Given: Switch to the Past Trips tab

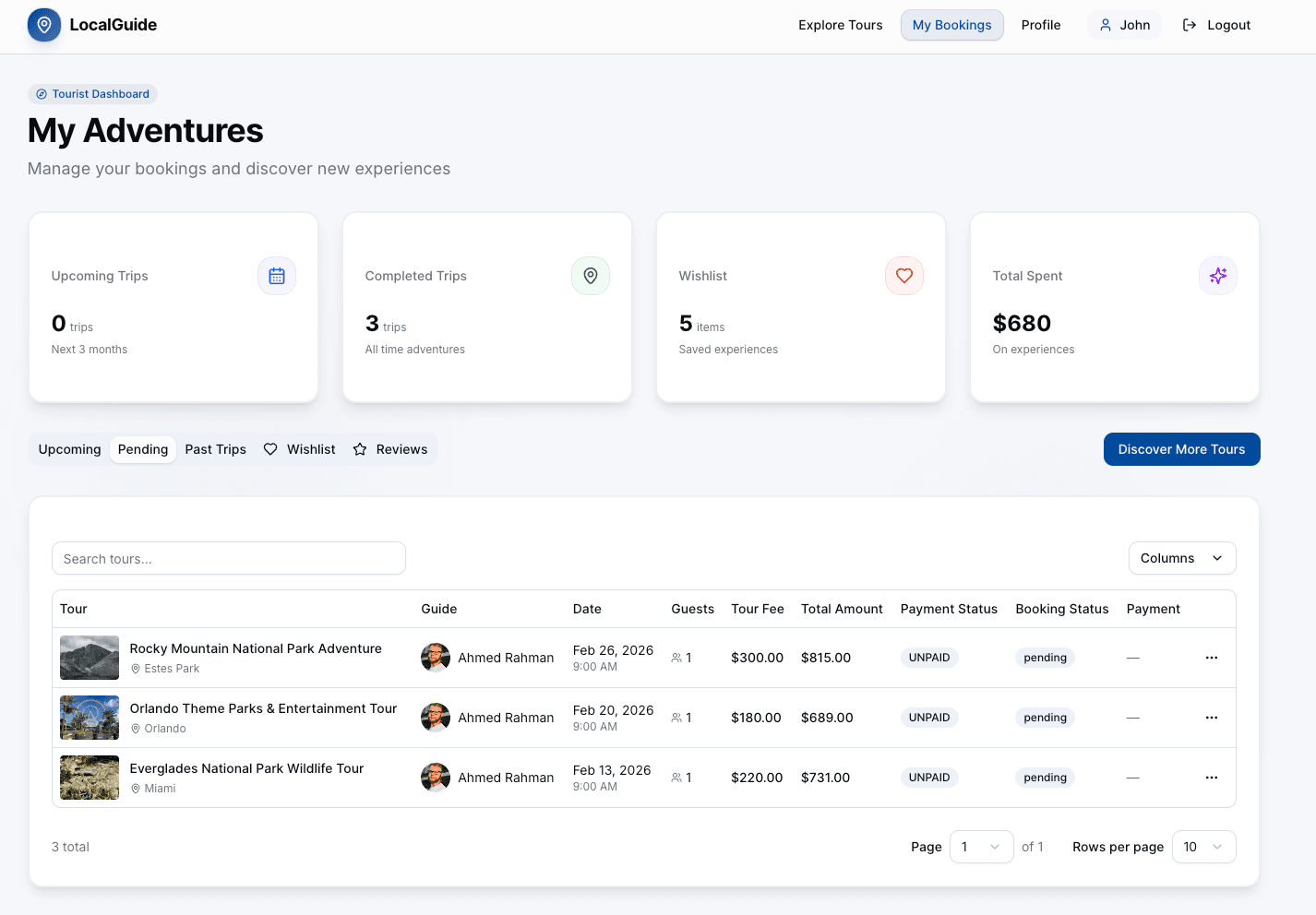Looking at the screenshot, I should (x=215, y=449).
